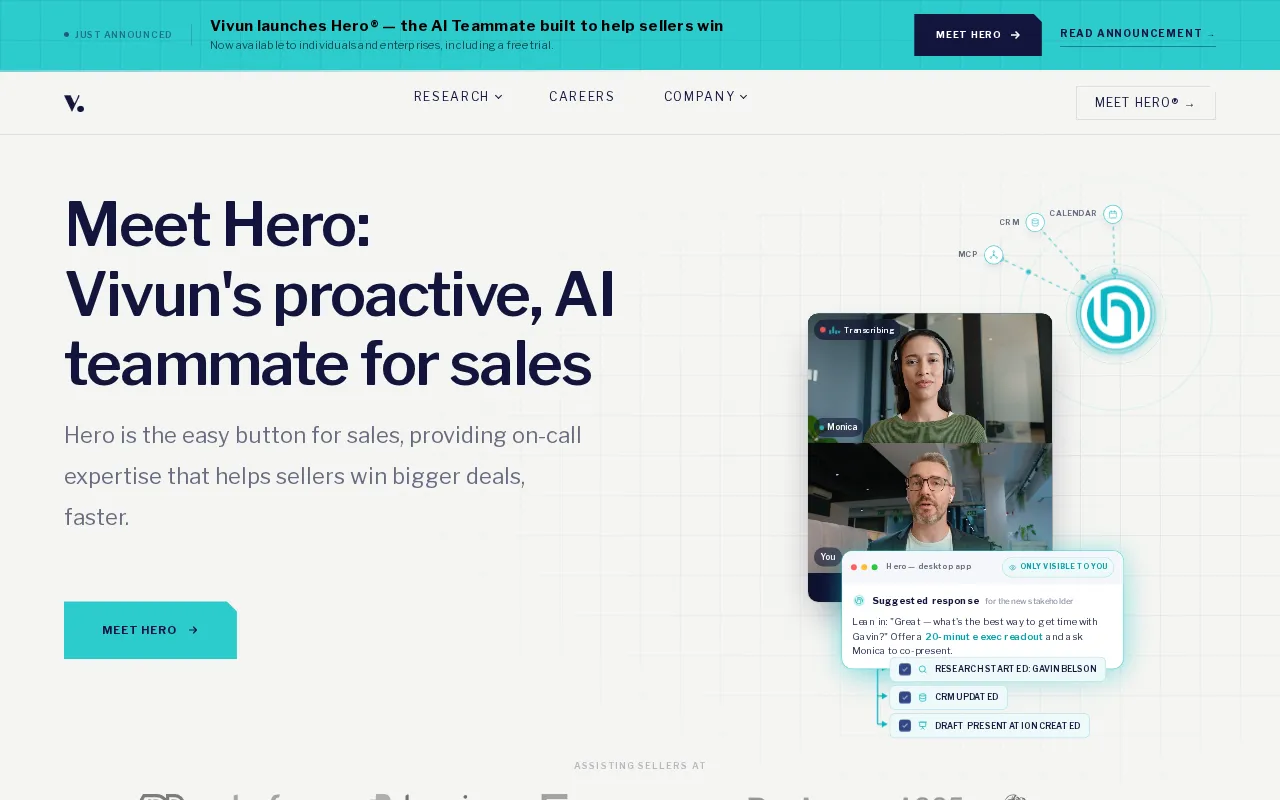Screen dimensions: 1280x800
Task: Toggle the Draft Presentation Created checkbox
Action: [x=905, y=726]
